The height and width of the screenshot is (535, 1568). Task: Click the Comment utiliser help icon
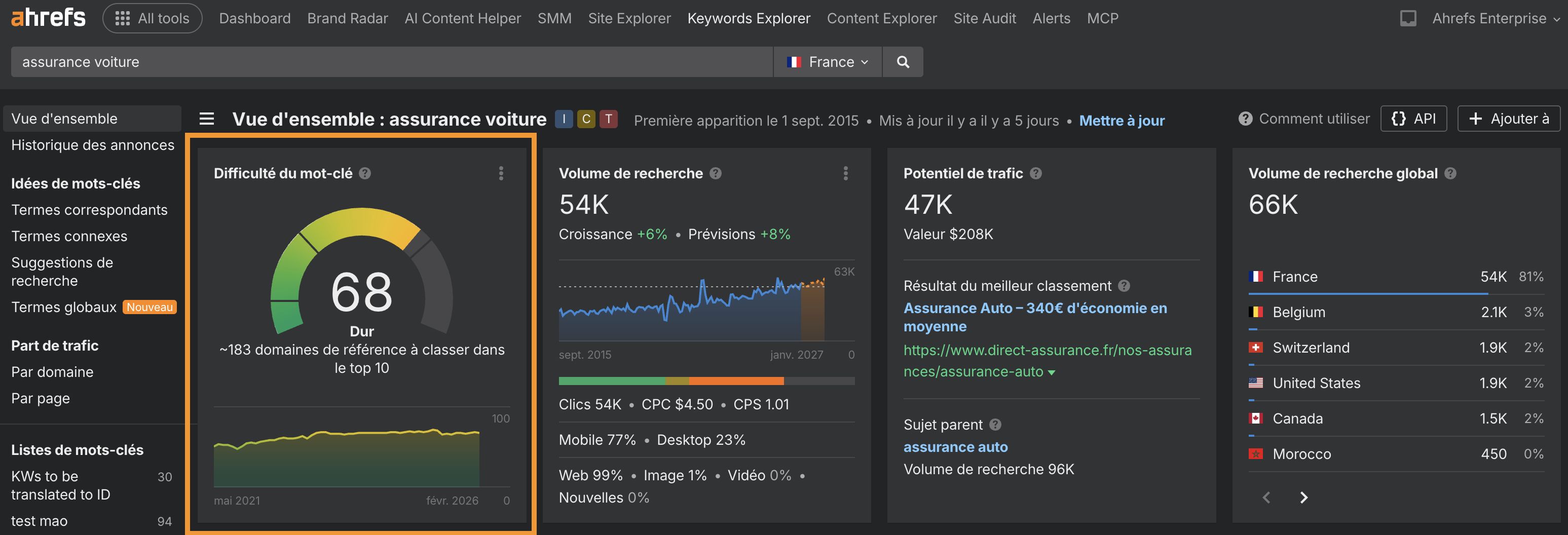pos(1245,119)
